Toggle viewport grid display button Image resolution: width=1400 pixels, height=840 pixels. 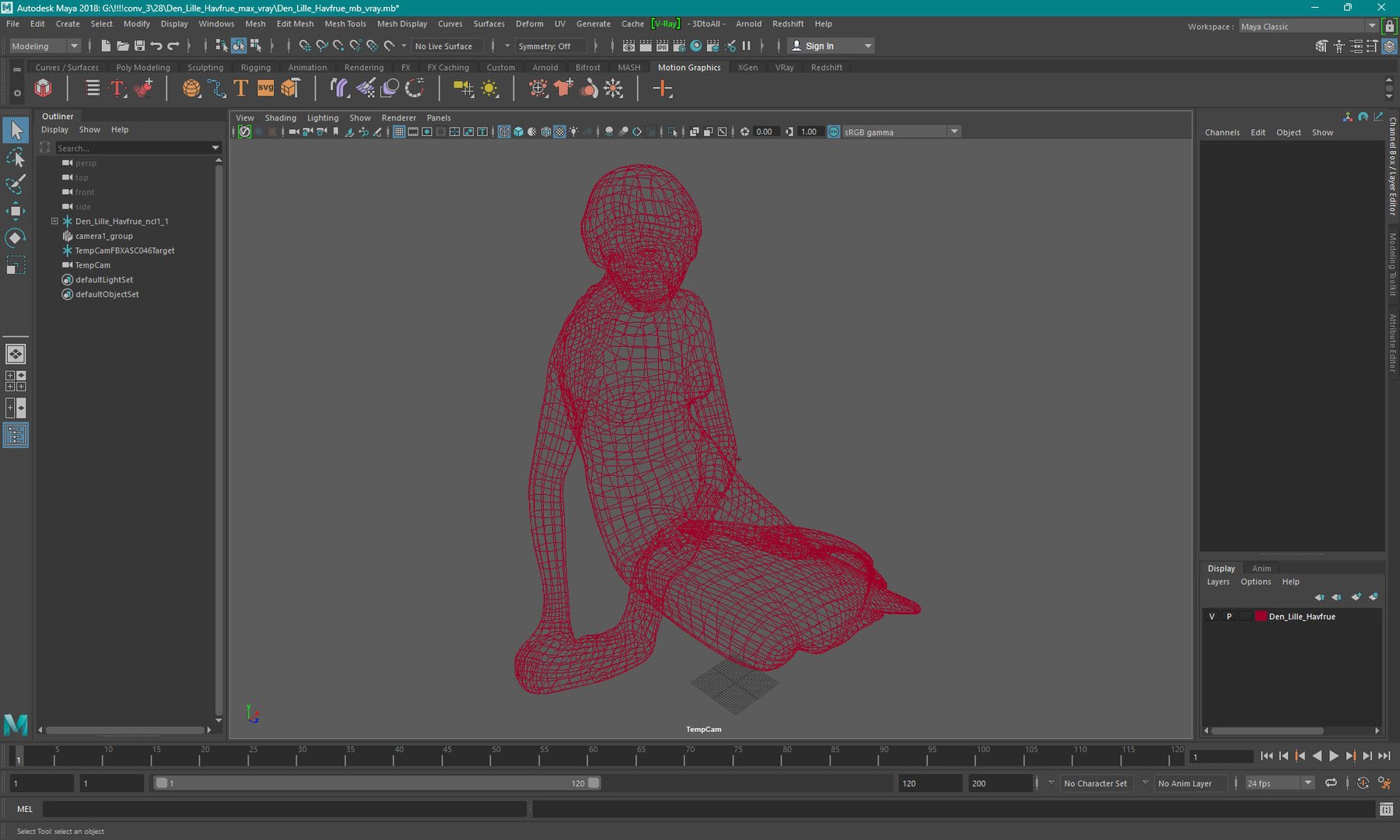point(399,131)
